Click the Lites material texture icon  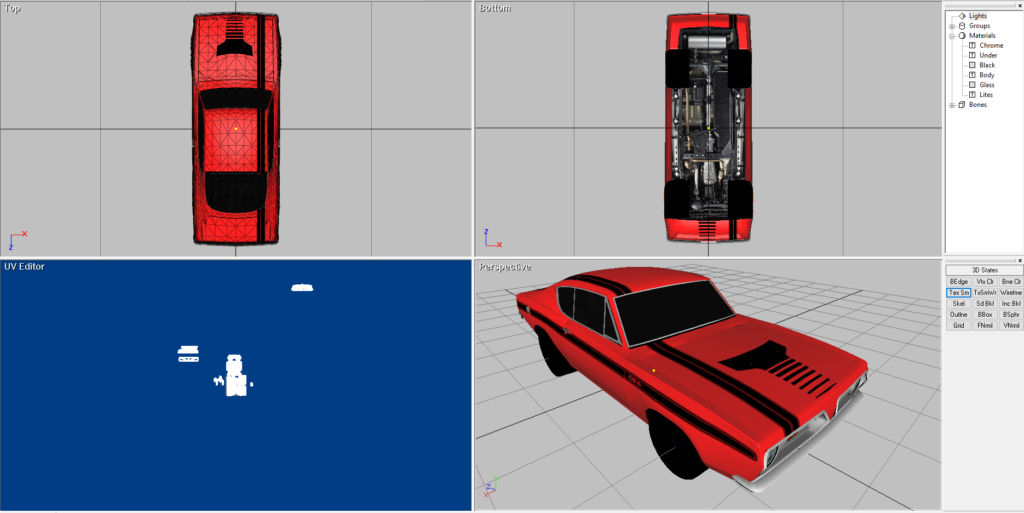pyautogui.click(x=971, y=95)
